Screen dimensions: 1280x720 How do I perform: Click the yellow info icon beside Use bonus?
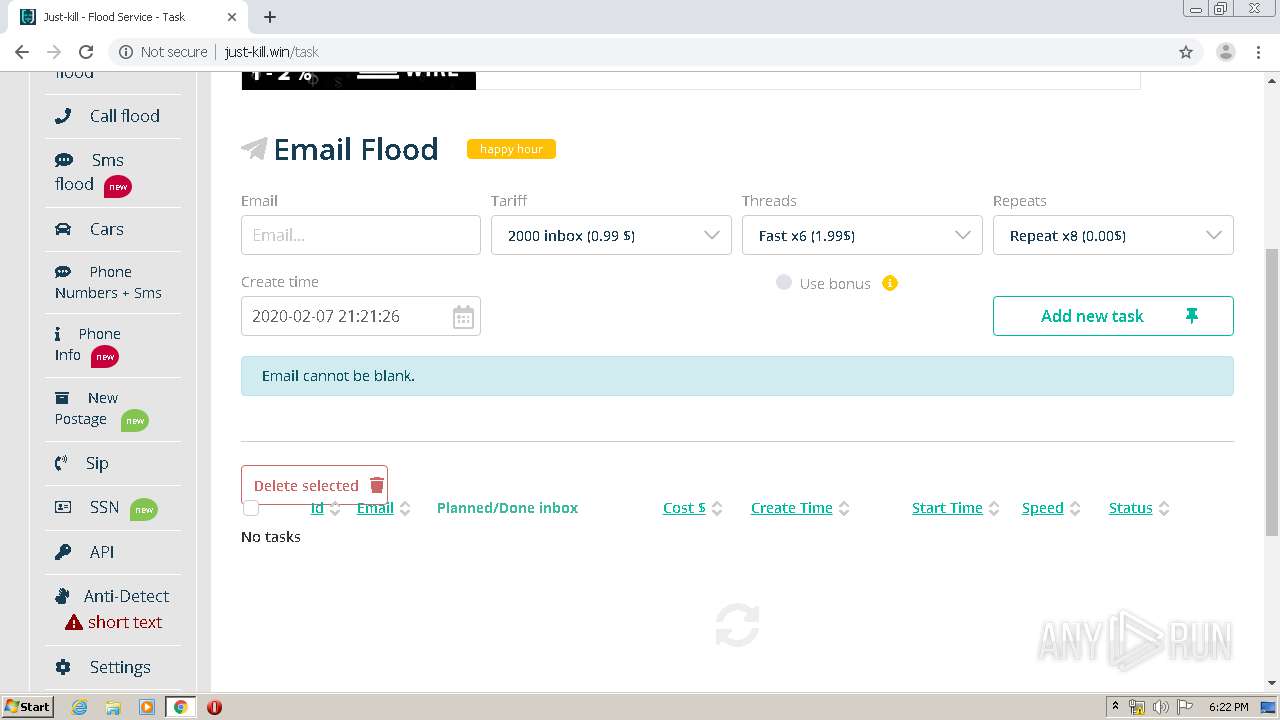(x=890, y=283)
